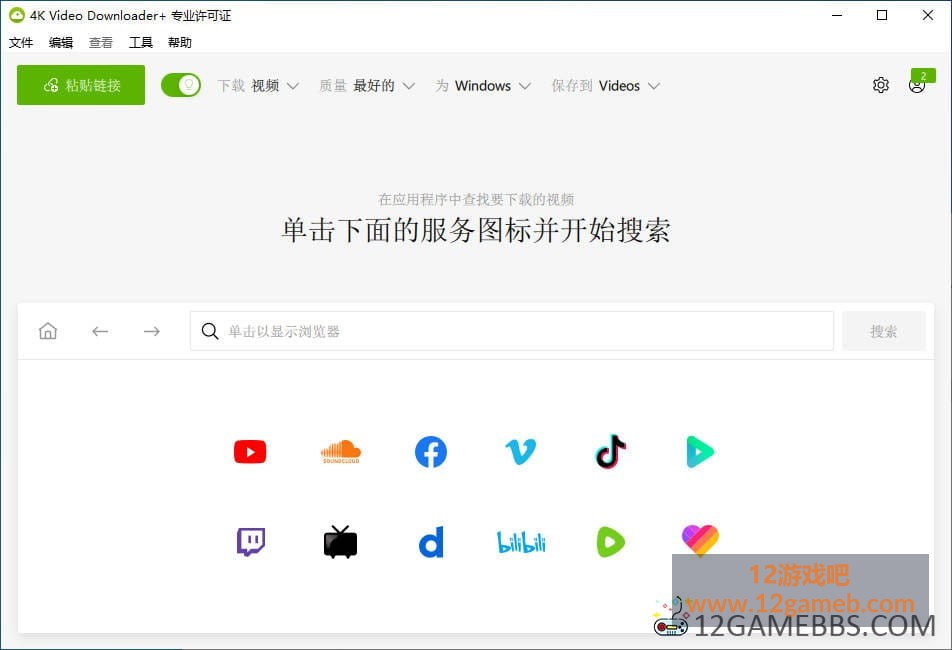This screenshot has width=952, height=650.
Task: Focus the 单击以显示浏览器 search field
Action: 511,331
